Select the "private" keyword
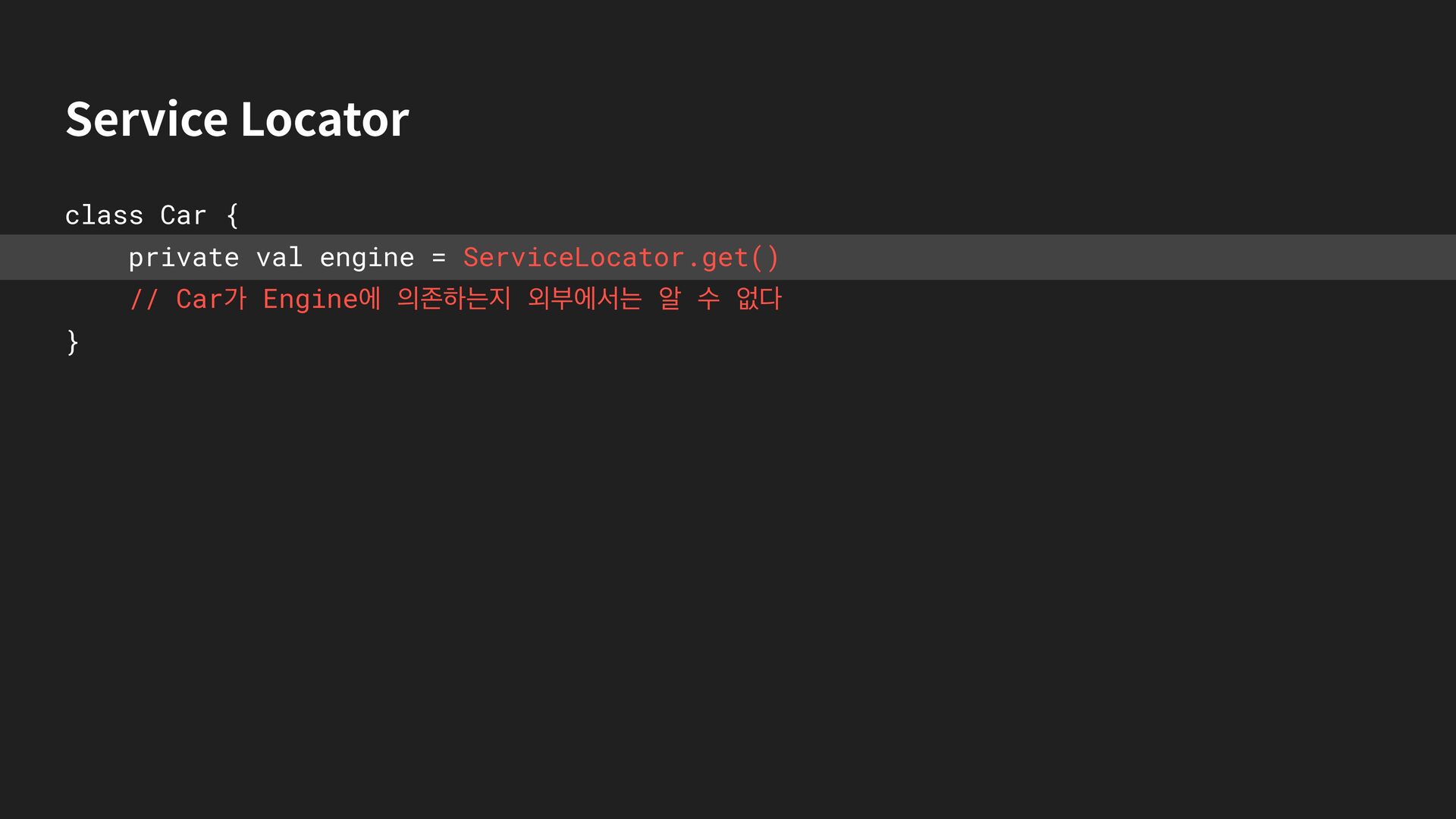 (x=184, y=258)
